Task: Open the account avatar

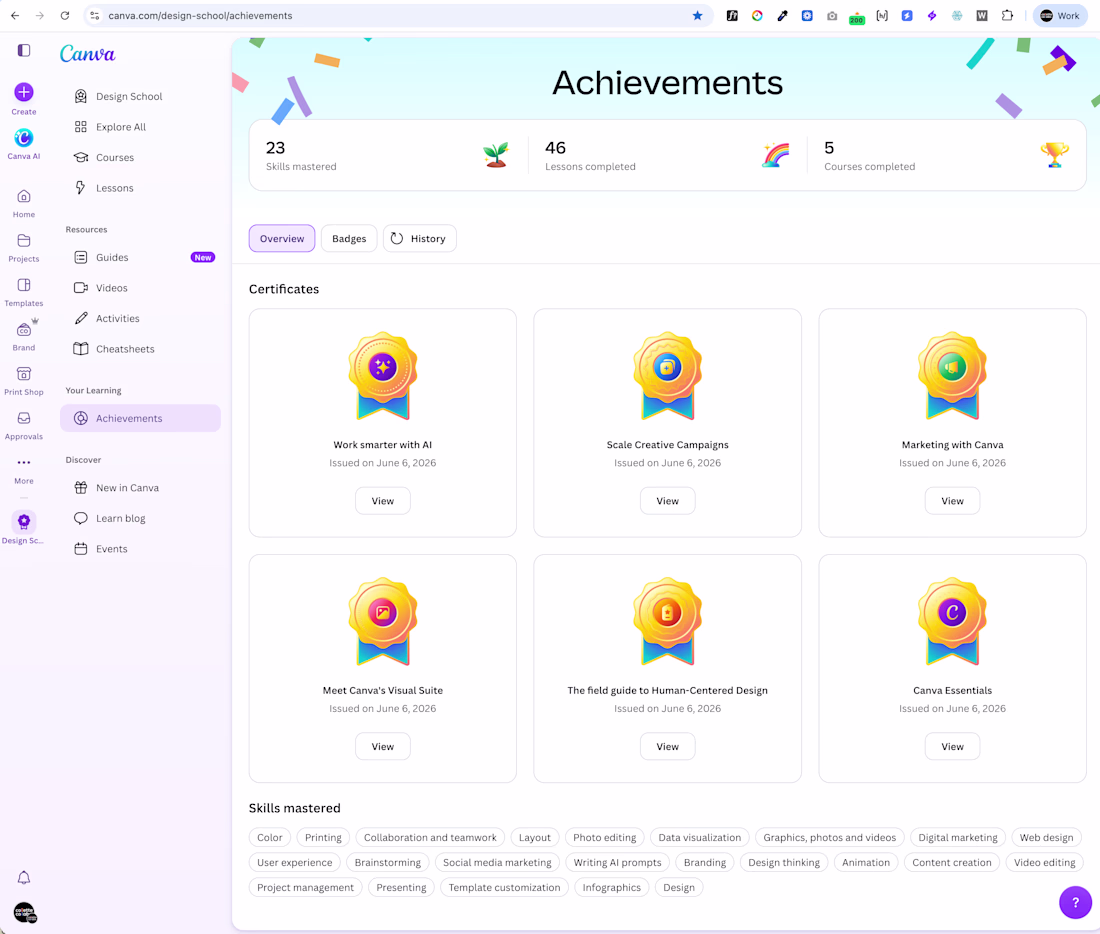Action: point(25,912)
